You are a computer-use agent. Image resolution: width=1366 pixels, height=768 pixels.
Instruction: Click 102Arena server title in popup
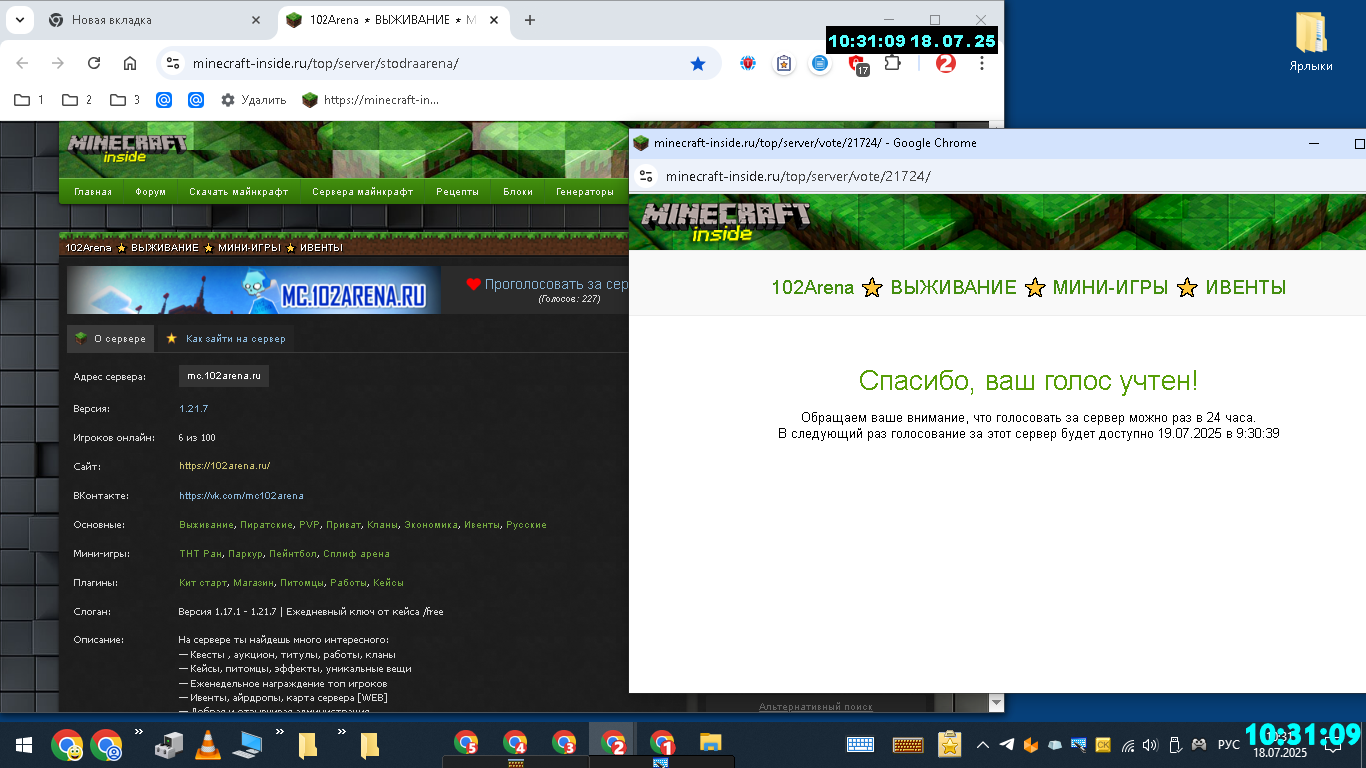1028,288
